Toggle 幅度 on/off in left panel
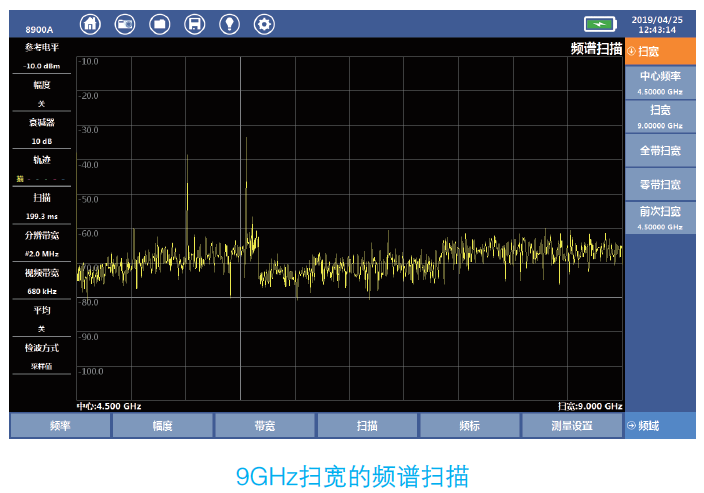Viewport: 704px width, 493px height. tap(41, 93)
